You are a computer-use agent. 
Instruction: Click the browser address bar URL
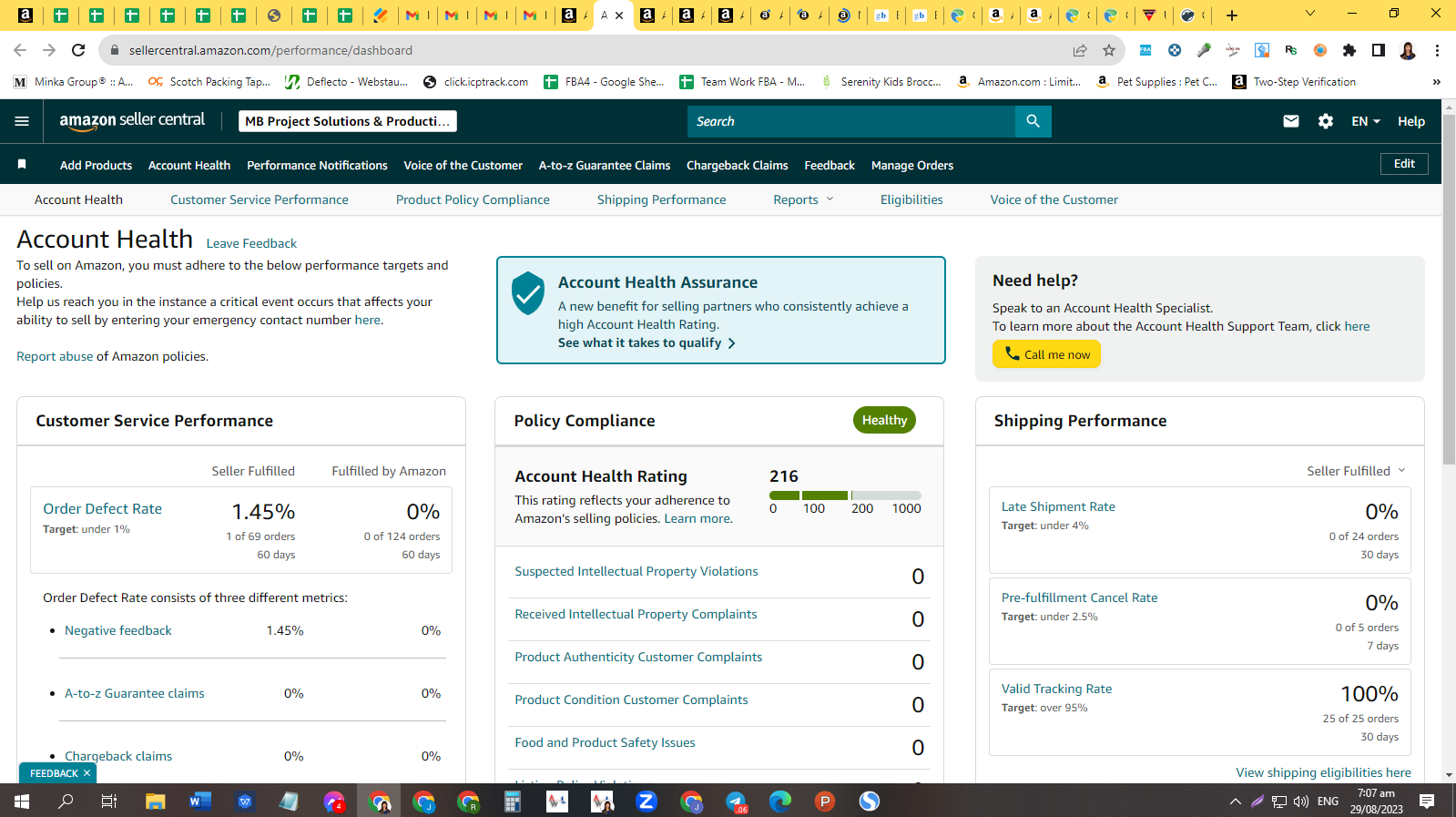pyautogui.click(x=270, y=50)
